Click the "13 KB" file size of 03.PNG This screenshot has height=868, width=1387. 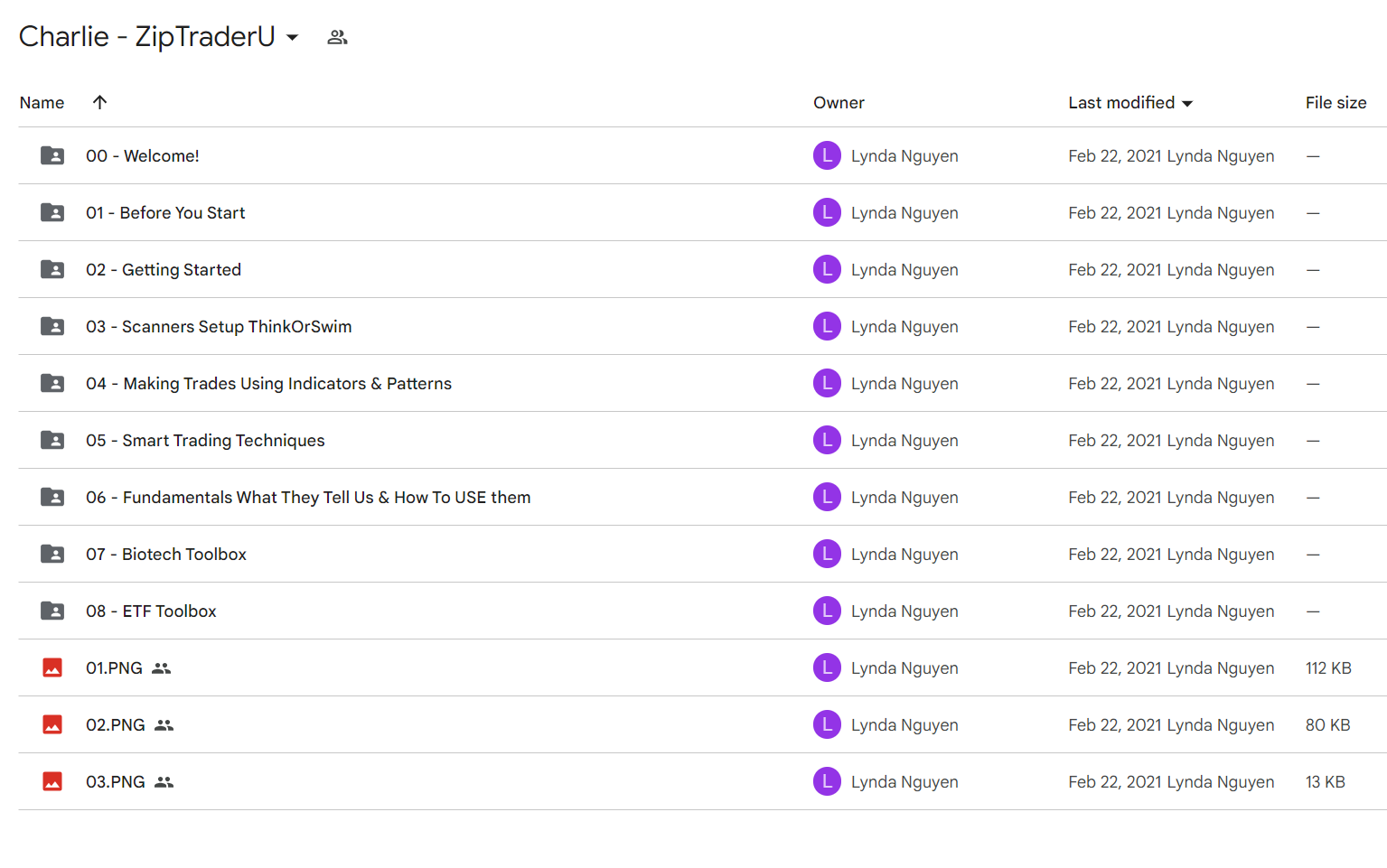pyautogui.click(x=1325, y=782)
